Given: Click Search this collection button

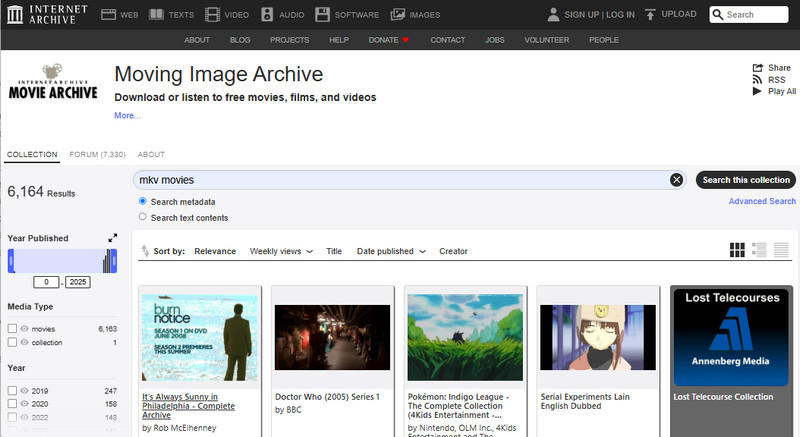Looking at the screenshot, I should coord(746,179).
